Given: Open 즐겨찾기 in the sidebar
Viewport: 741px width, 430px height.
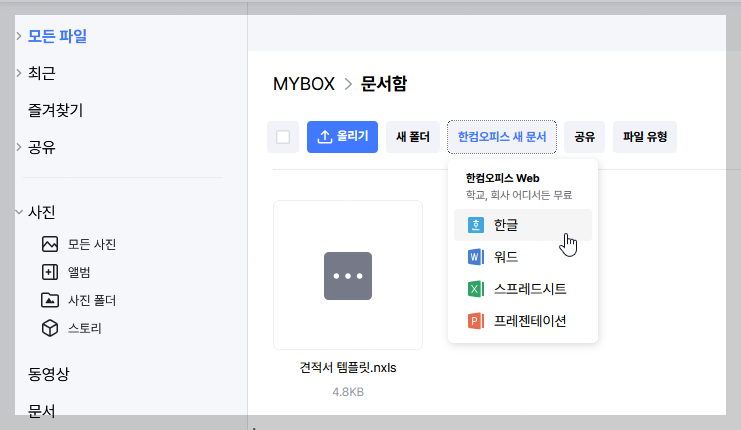Looking at the screenshot, I should click(x=55, y=110).
